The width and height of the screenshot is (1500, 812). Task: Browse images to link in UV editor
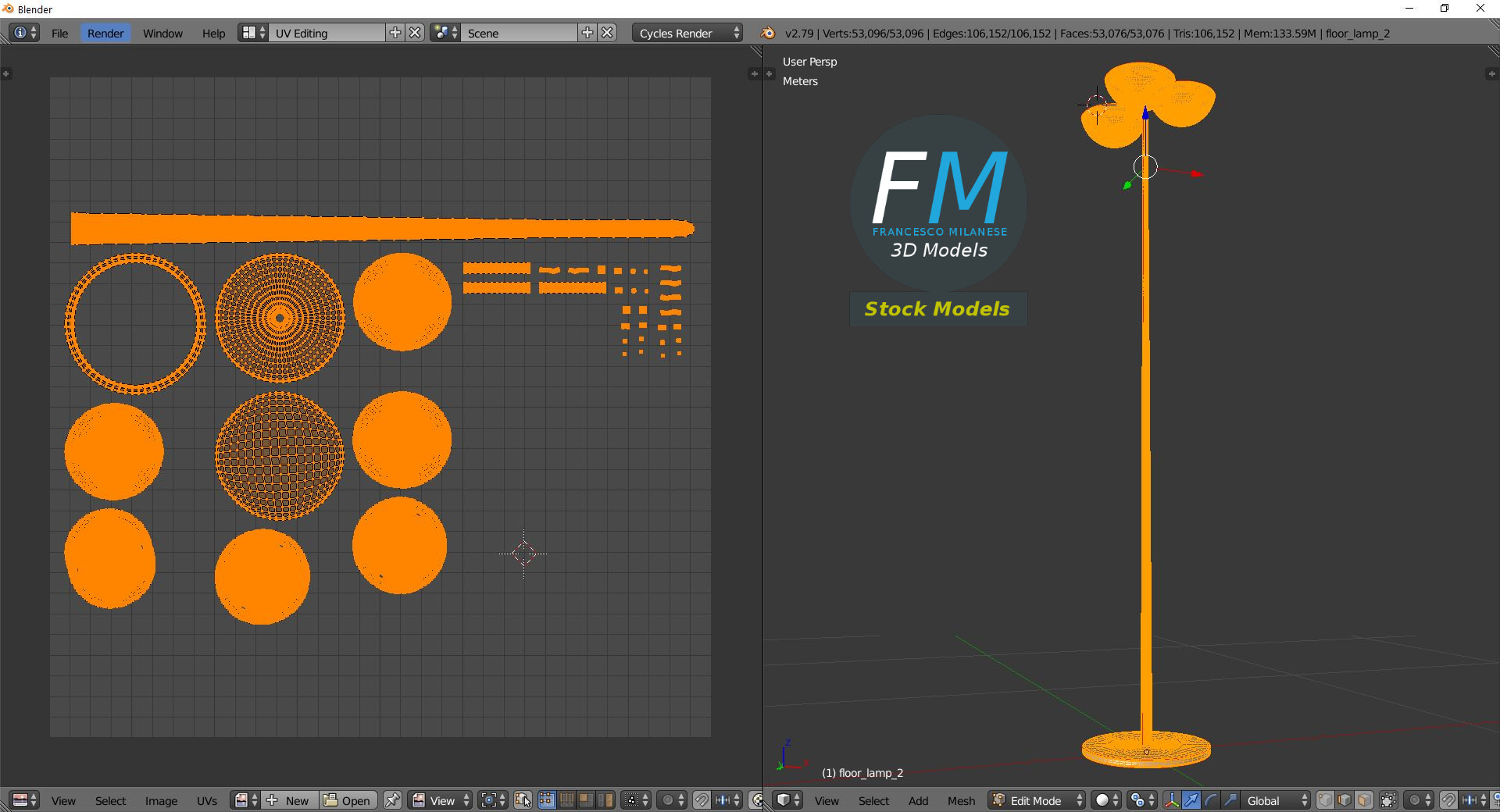(245, 800)
